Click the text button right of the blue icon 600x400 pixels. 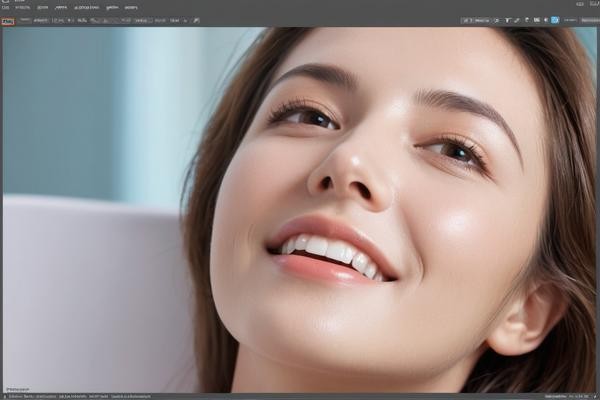(568, 20)
